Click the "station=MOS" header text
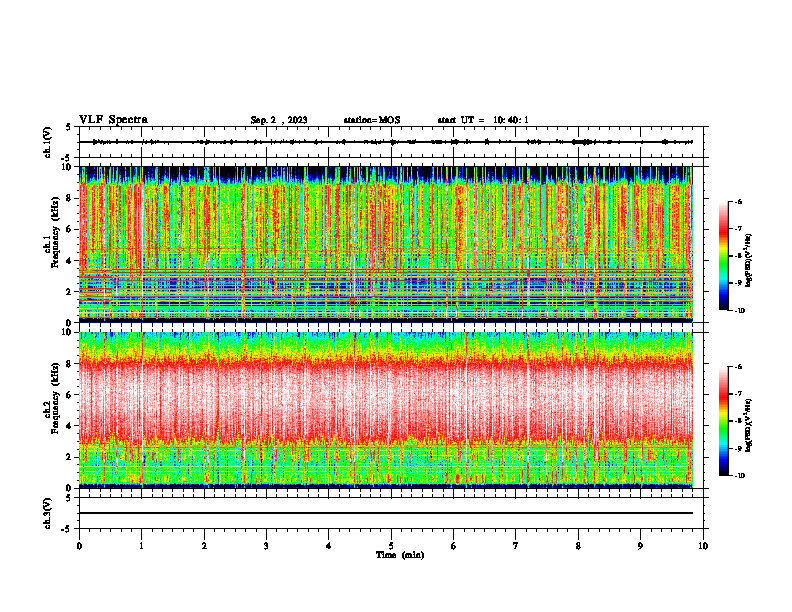The height and width of the screenshot is (612, 792). tap(372, 120)
